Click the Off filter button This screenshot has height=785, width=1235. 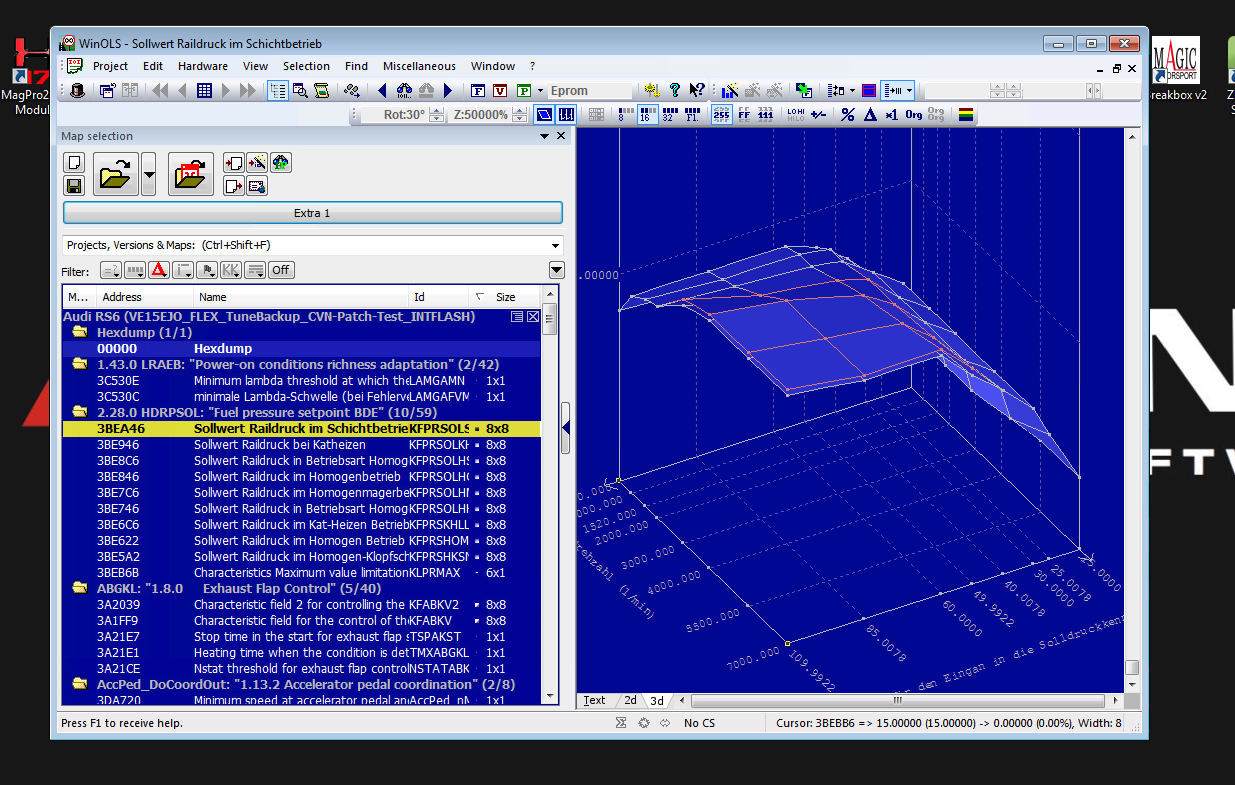[281, 270]
